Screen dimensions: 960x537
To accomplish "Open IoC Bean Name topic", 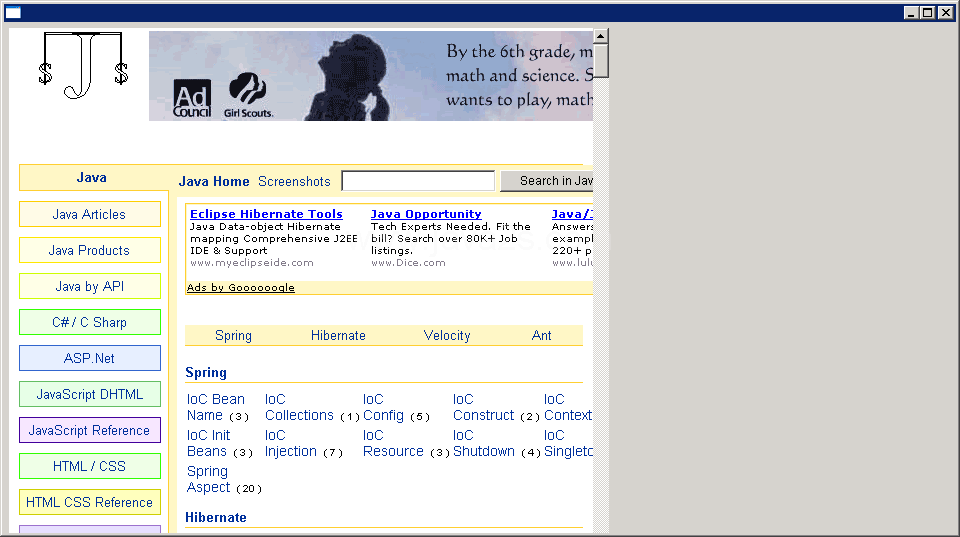I will pos(215,407).
